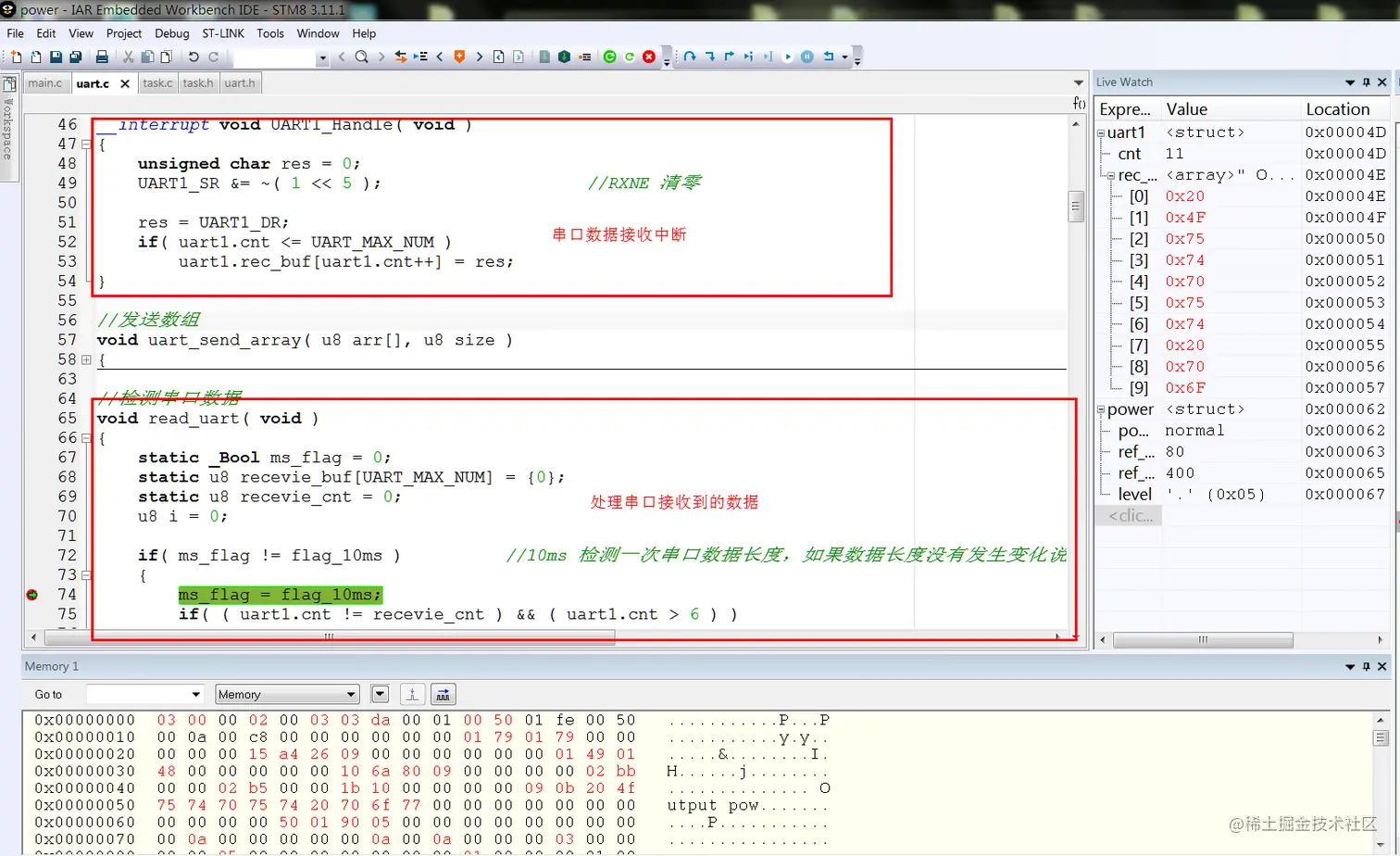This screenshot has height=856, width=1400.
Task: Open the Debug menu
Action: pos(171,33)
